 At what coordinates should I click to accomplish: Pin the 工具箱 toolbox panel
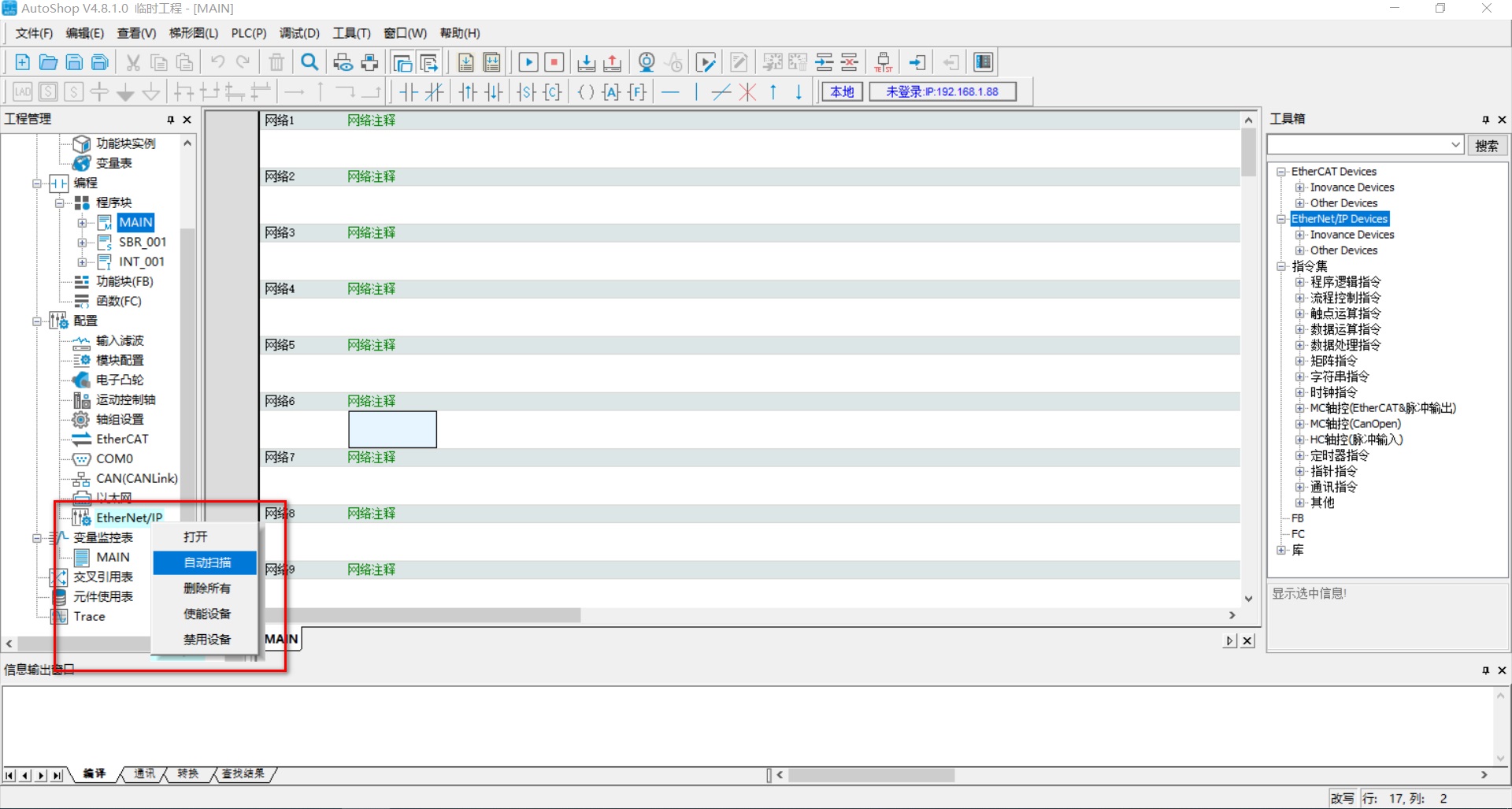(x=1485, y=120)
